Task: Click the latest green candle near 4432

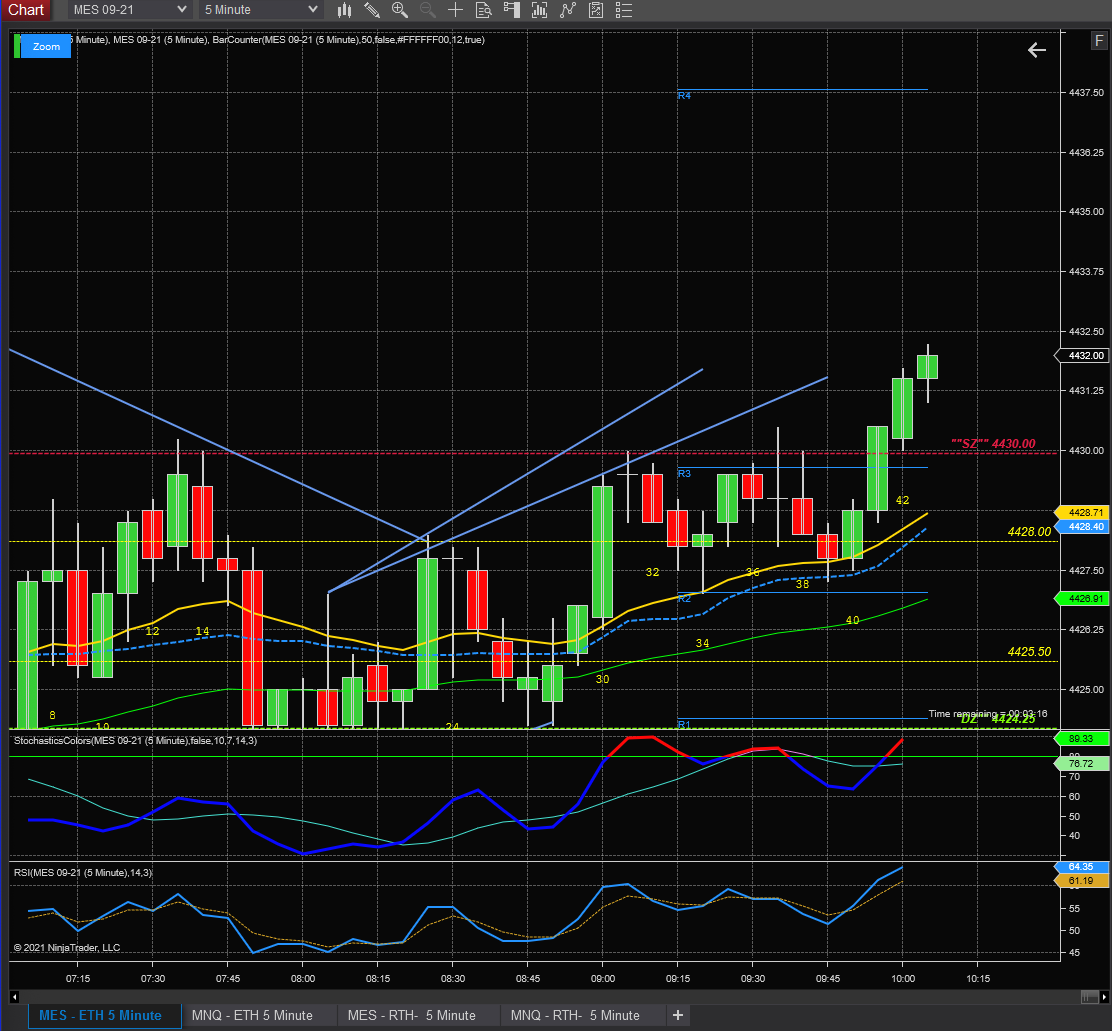Action: (927, 367)
